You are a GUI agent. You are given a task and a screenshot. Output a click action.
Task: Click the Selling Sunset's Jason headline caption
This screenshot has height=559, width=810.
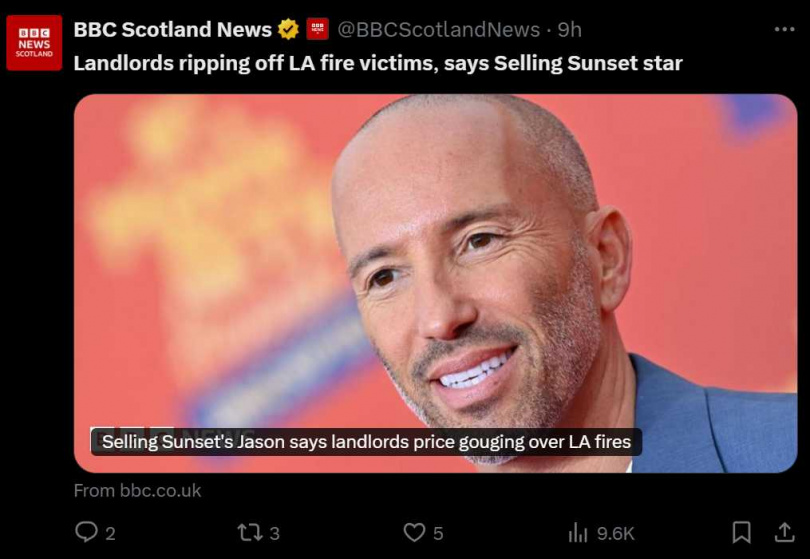coord(366,442)
